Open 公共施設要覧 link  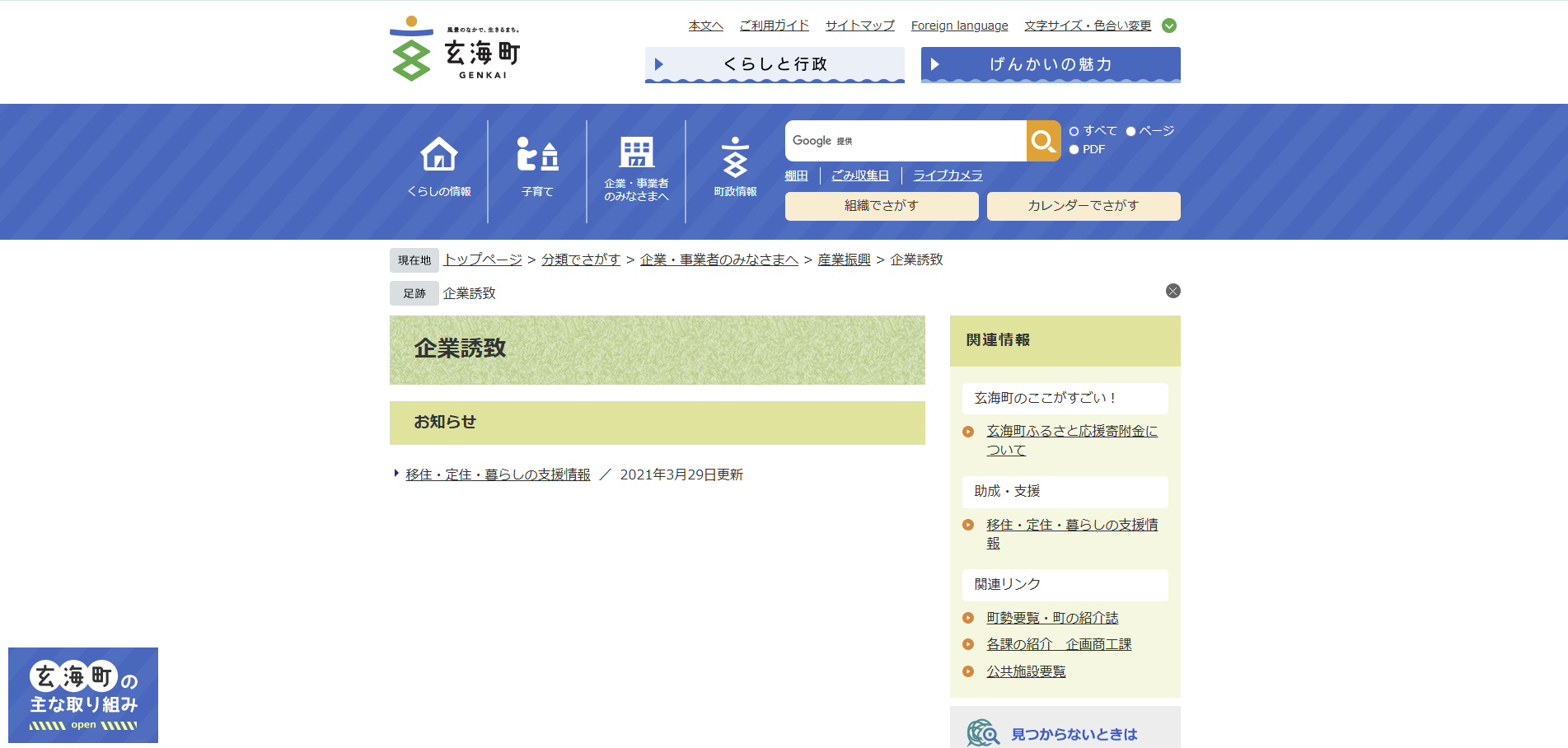(x=1026, y=671)
